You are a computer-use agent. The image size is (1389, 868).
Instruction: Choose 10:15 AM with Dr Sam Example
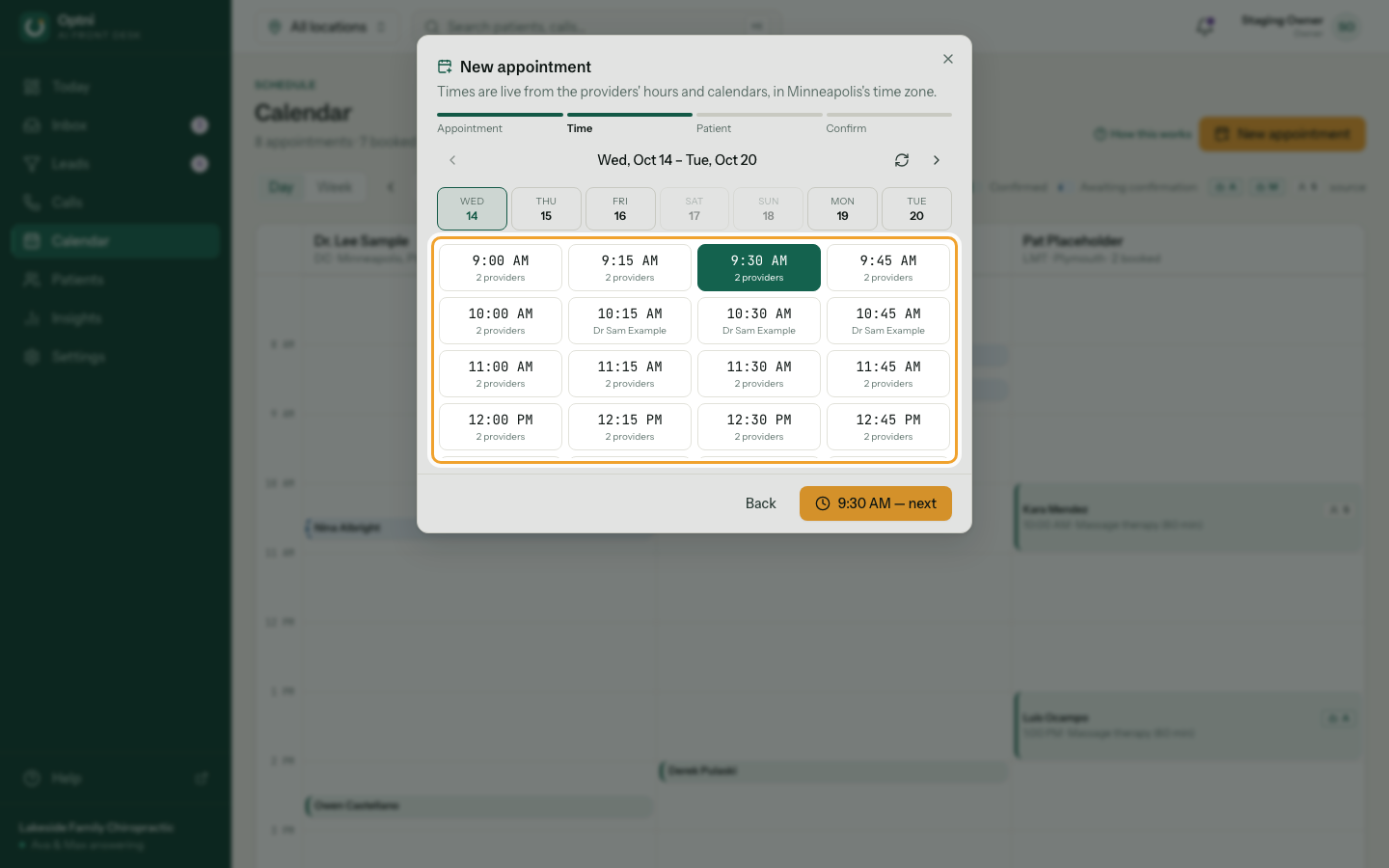[630, 320]
